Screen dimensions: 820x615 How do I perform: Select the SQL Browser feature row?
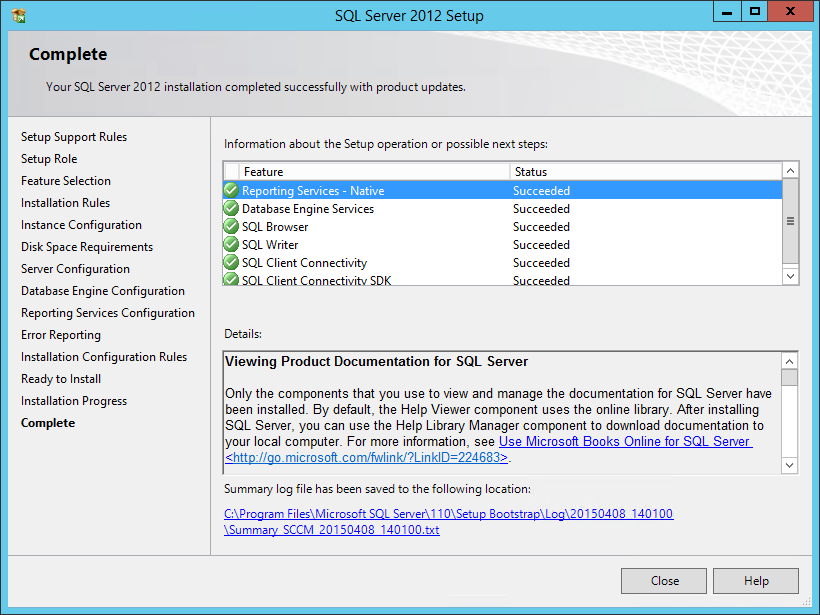coord(503,226)
